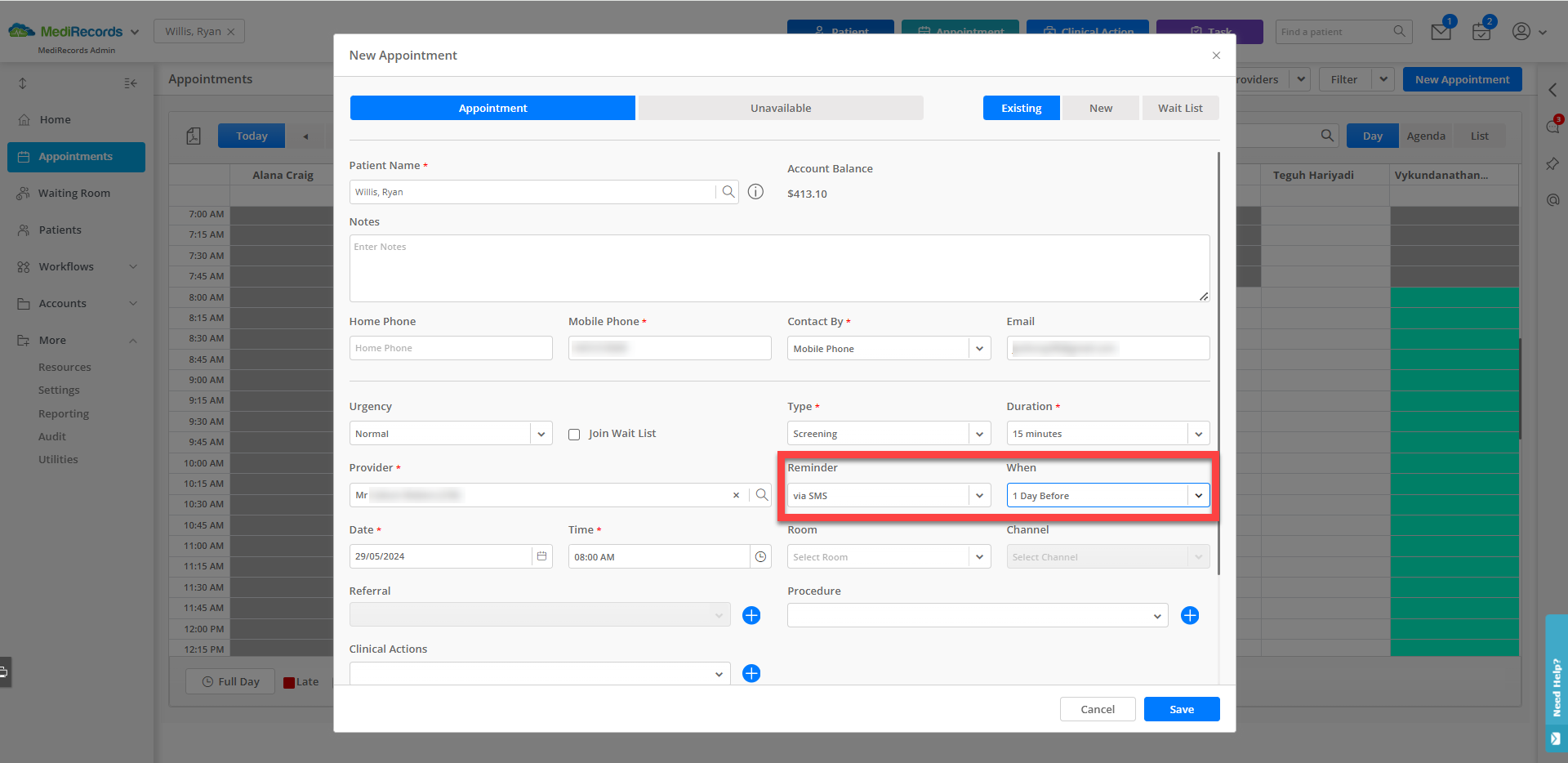This screenshot has height=763, width=1568.
Task: Click the info icon beside Patient Name
Action: (755, 192)
